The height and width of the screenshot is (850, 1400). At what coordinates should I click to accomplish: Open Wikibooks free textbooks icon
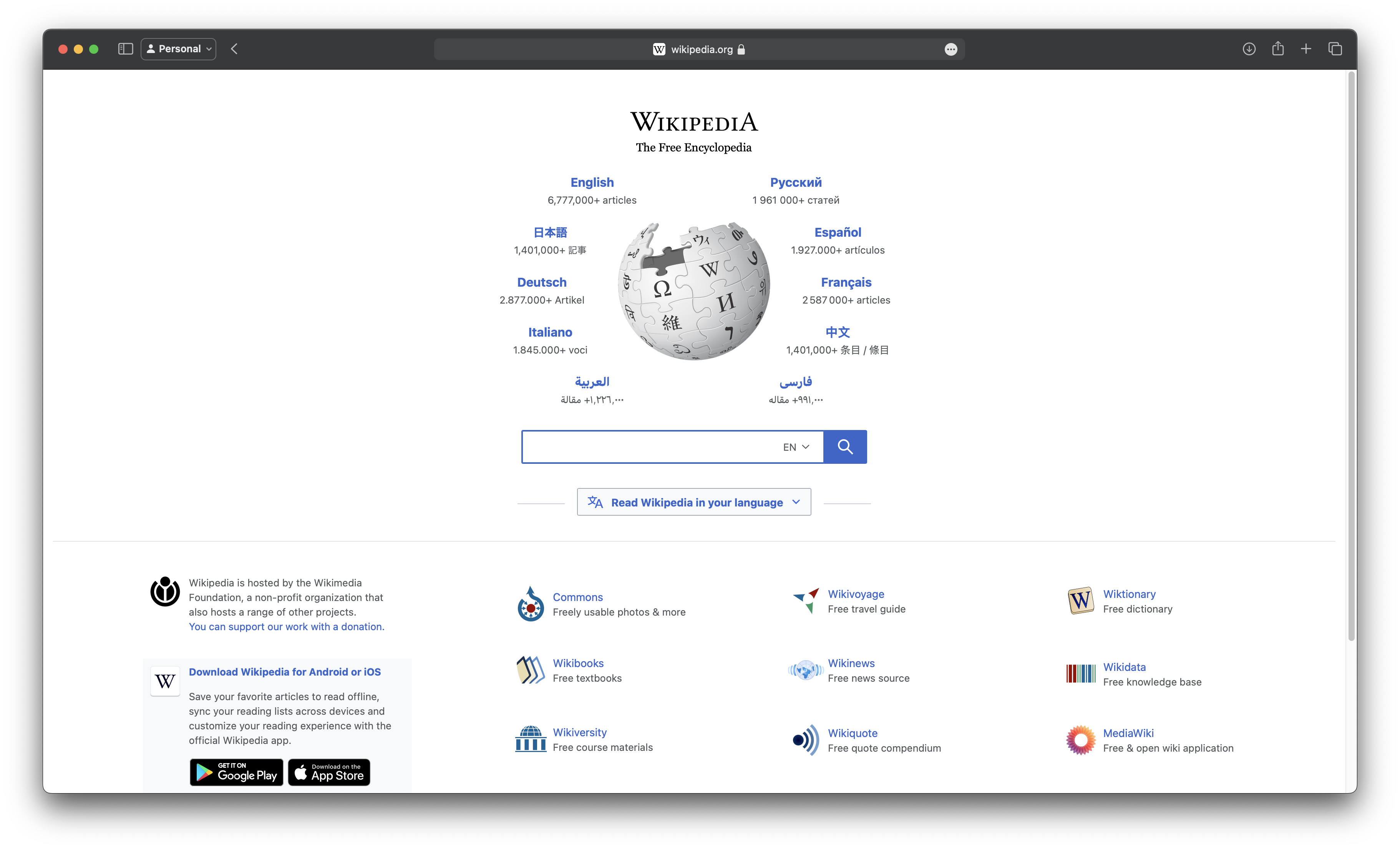530,670
